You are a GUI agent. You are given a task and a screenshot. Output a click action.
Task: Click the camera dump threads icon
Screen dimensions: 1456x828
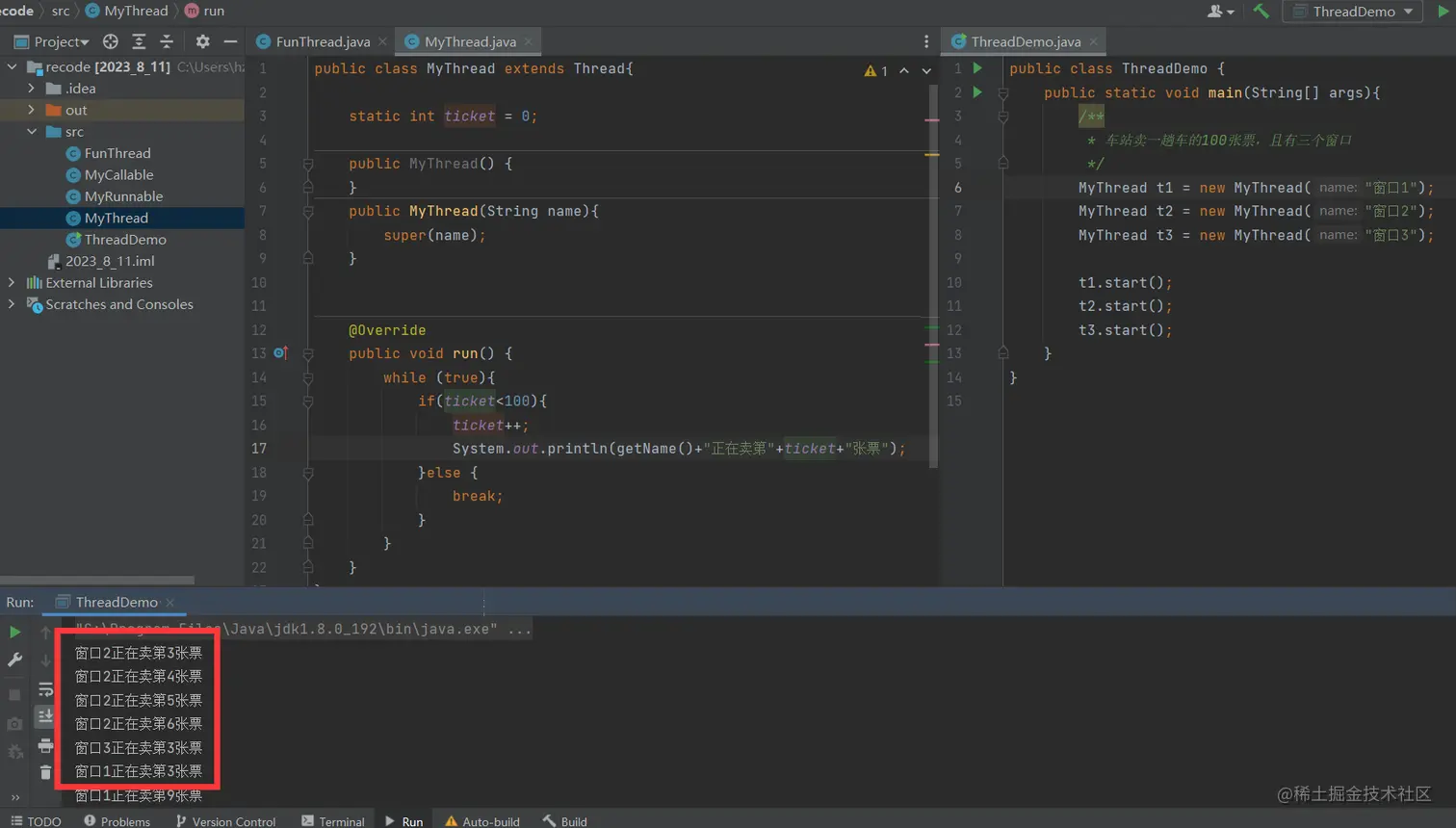point(14,723)
